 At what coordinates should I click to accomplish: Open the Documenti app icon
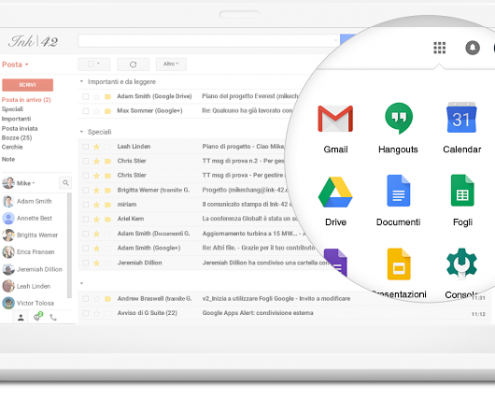[398, 191]
